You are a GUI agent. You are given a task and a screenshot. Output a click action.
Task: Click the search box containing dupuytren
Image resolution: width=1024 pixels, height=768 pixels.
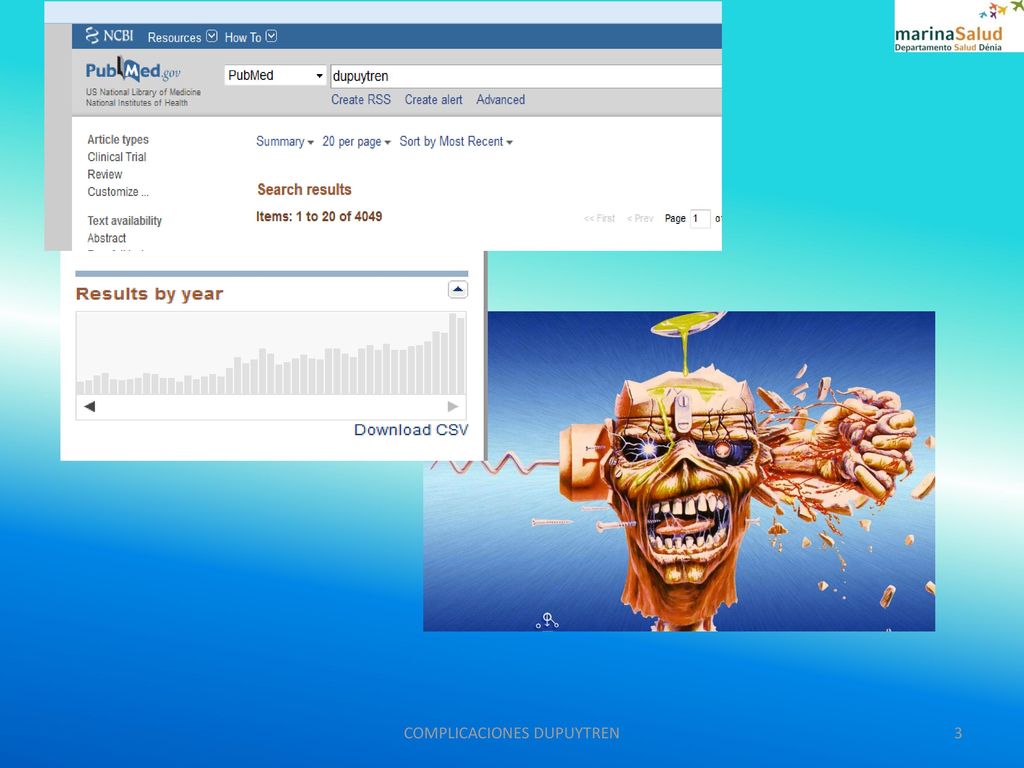[526, 76]
